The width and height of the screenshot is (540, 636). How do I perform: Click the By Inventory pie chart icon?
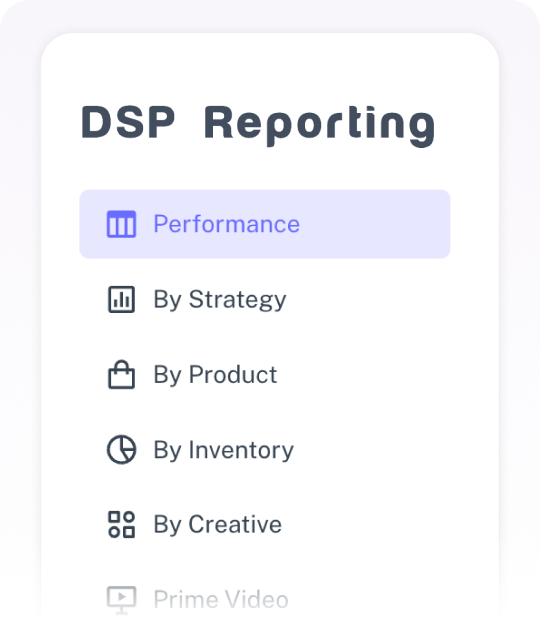[x=121, y=449]
